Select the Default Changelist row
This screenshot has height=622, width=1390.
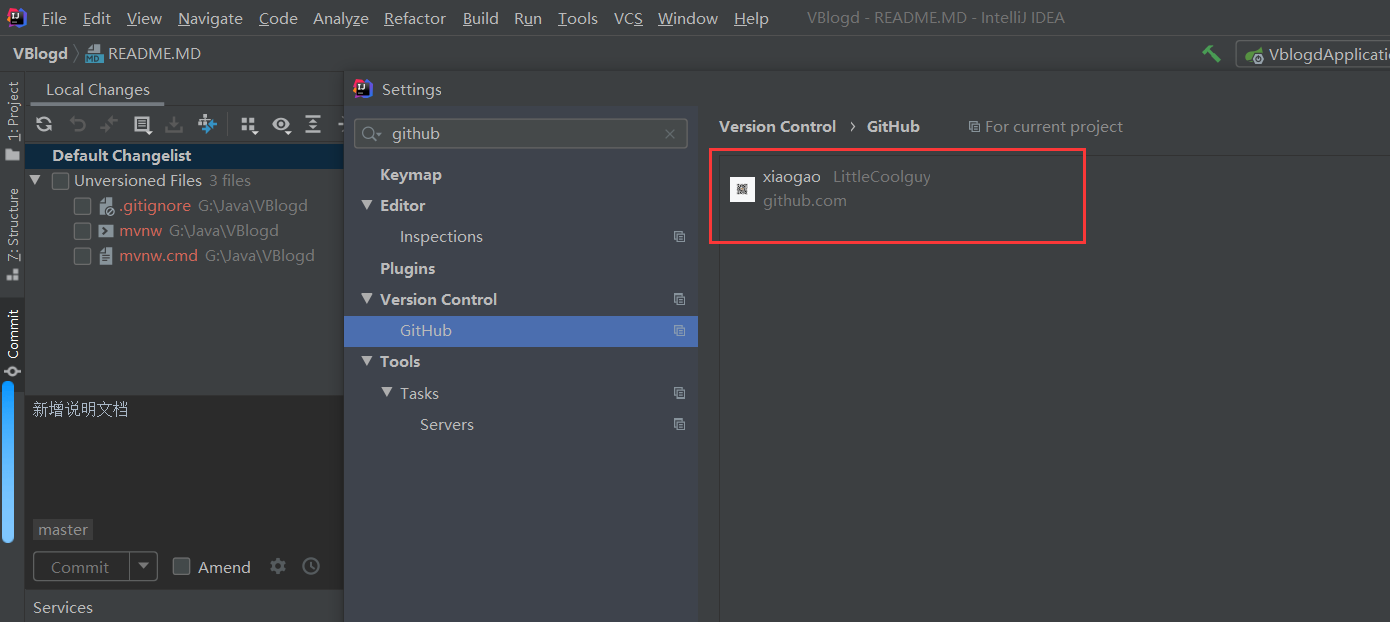click(185, 156)
